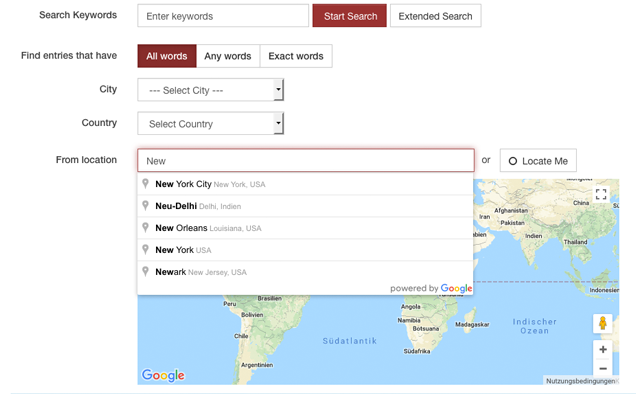Choose New York City suggestion
Image resolution: width=636 pixels, height=394 pixels.
(x=305, y=184)
